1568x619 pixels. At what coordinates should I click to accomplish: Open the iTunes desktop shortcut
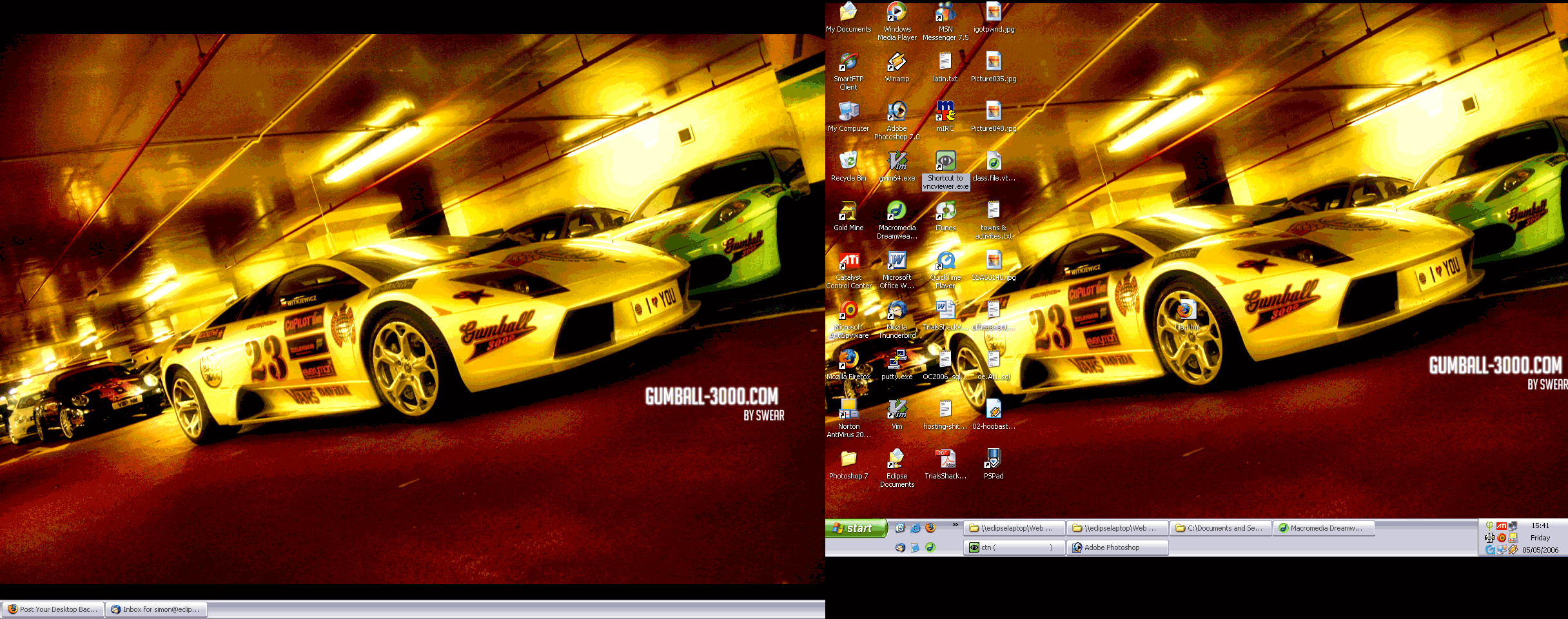click(945, 216)
